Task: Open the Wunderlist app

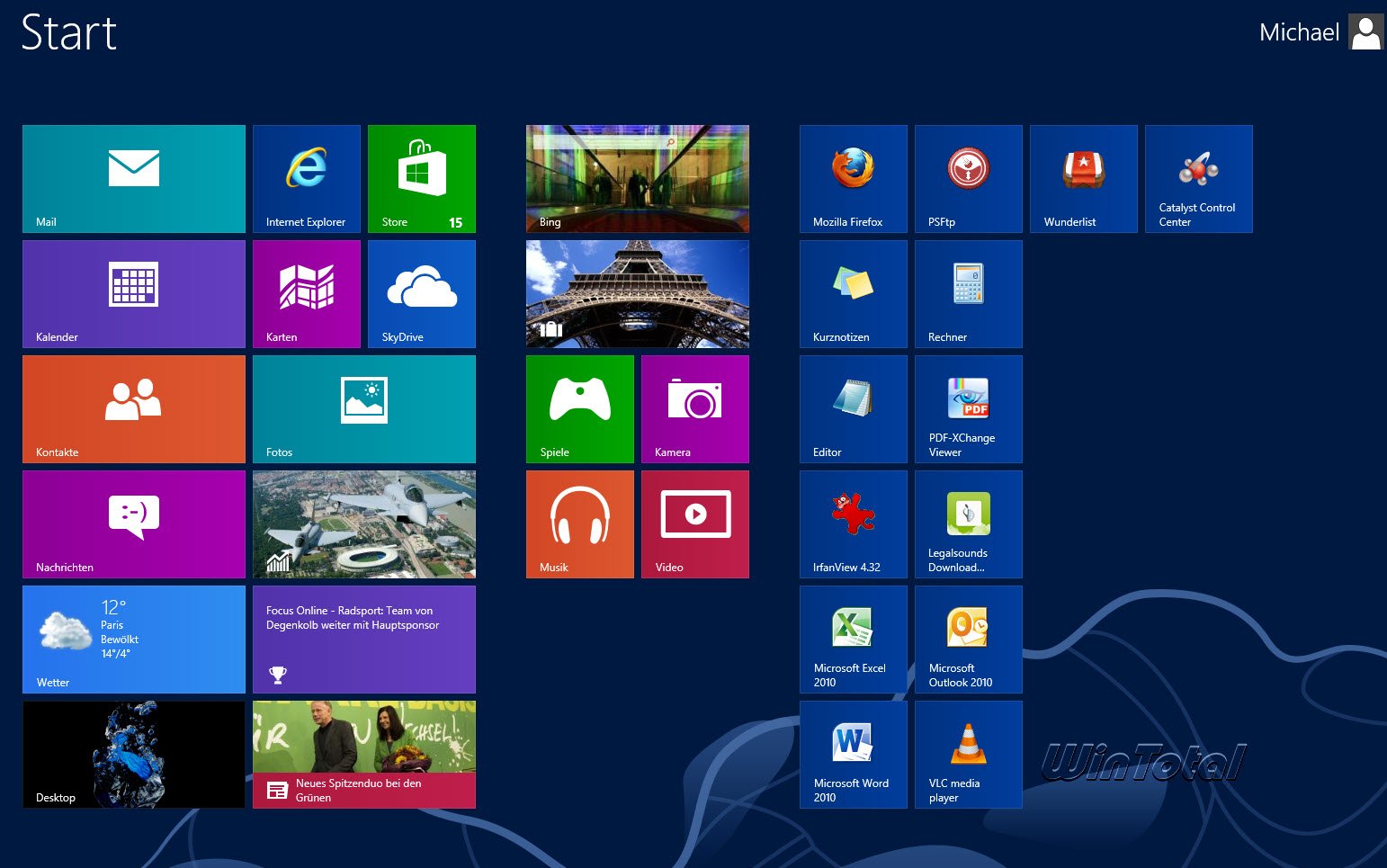Action: point(1083,179)
